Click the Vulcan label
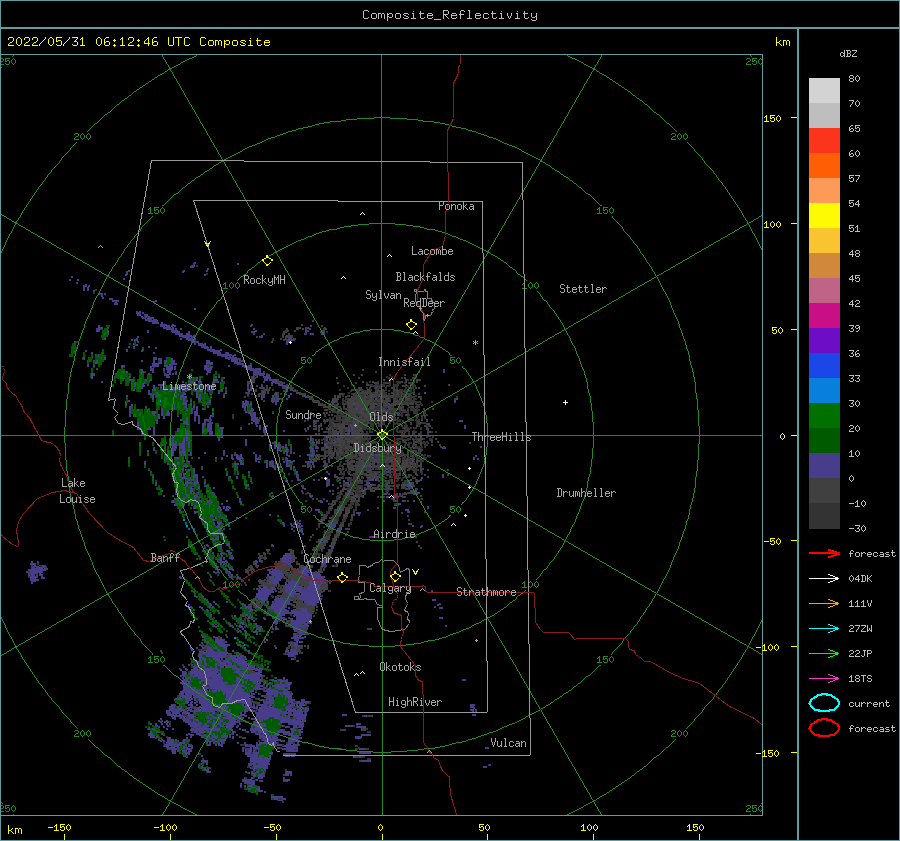Viewport: 900px width, 841px height. 509,743
